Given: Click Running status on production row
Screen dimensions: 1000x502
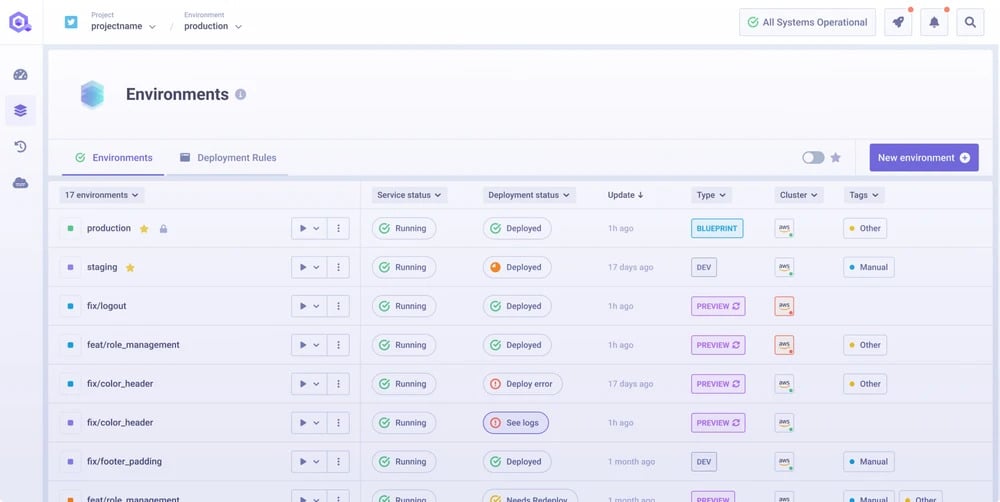Looking at the screenshot, I should point(404,228).
